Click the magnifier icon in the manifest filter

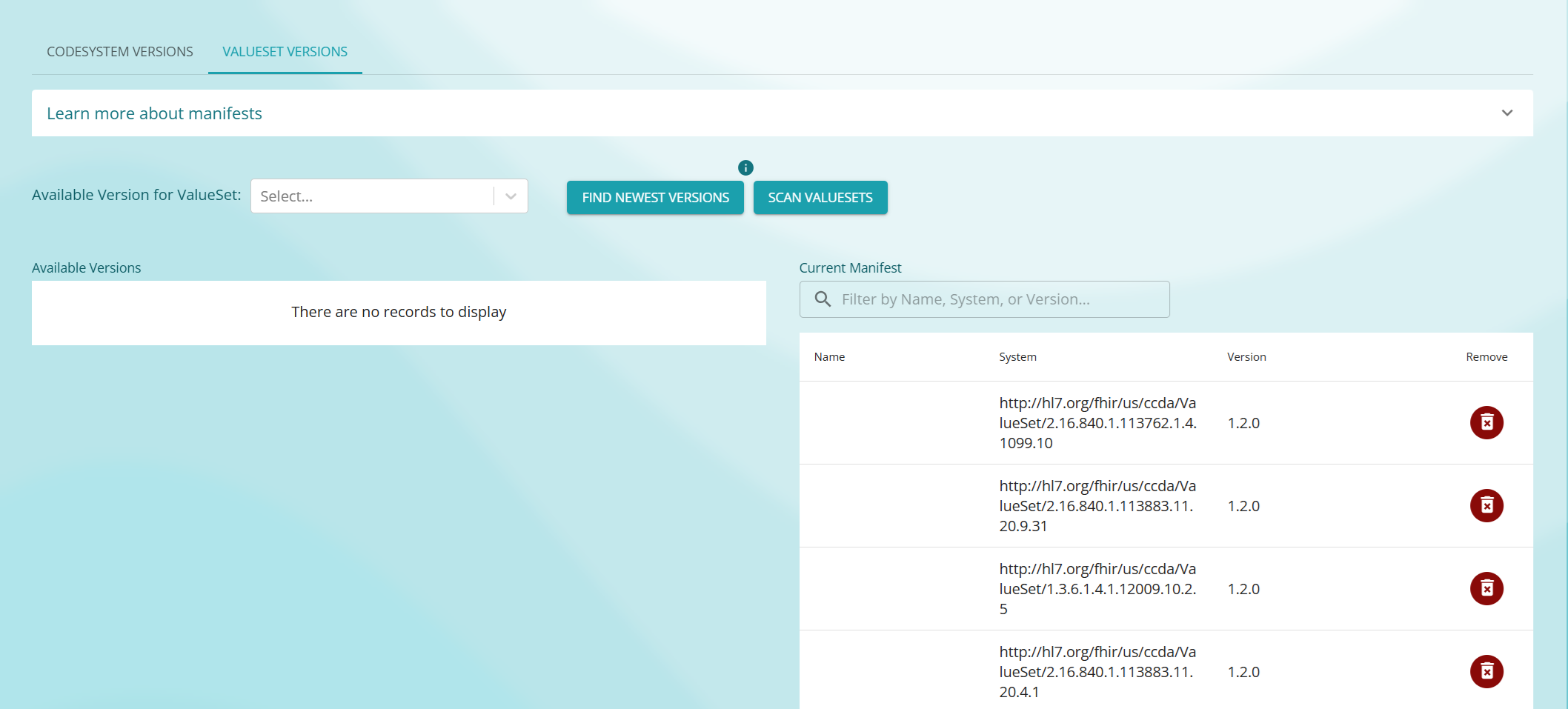tap(823, 299)
